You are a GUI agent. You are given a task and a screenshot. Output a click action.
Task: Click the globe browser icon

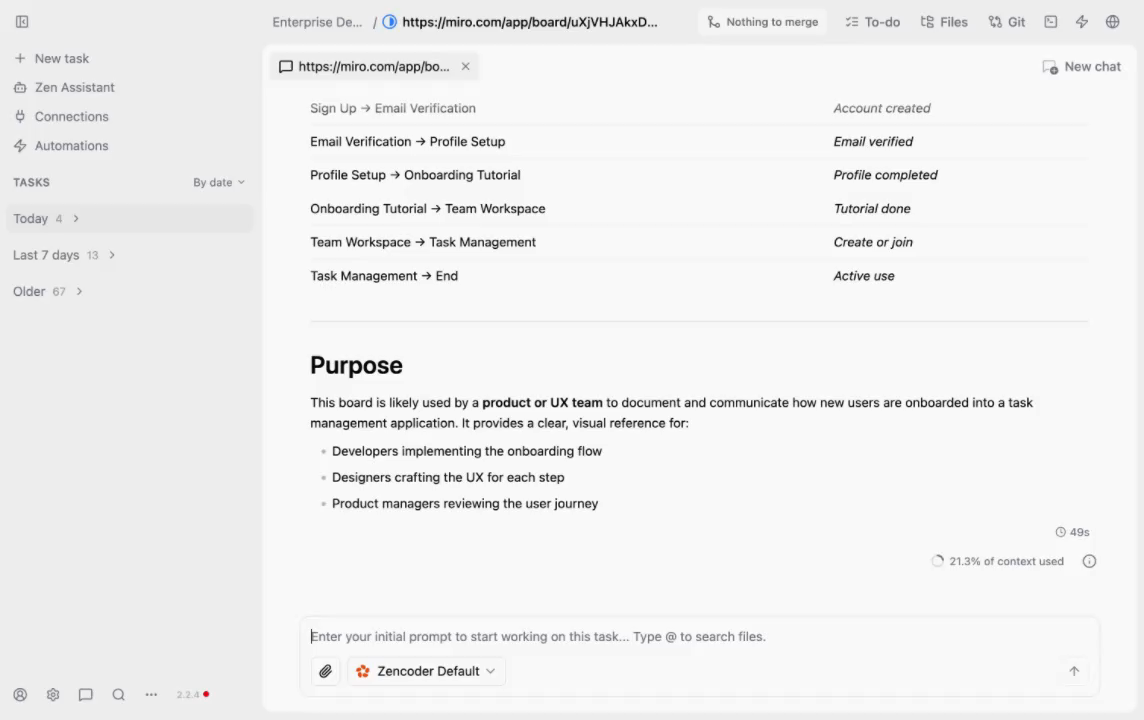[x=1113, y=22]
